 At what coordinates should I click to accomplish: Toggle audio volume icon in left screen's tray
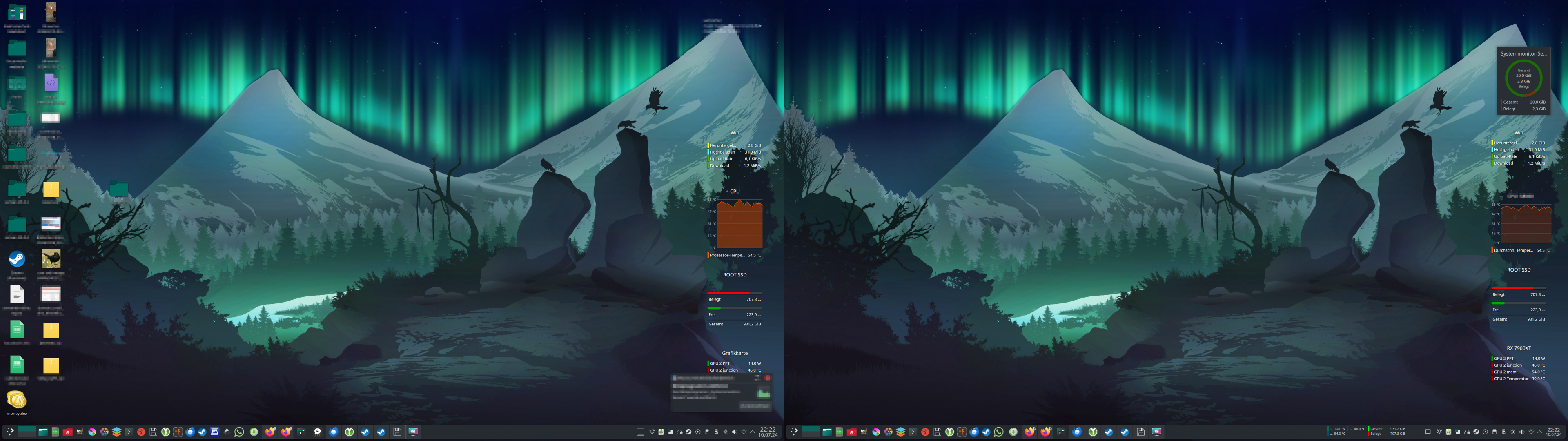735,432
